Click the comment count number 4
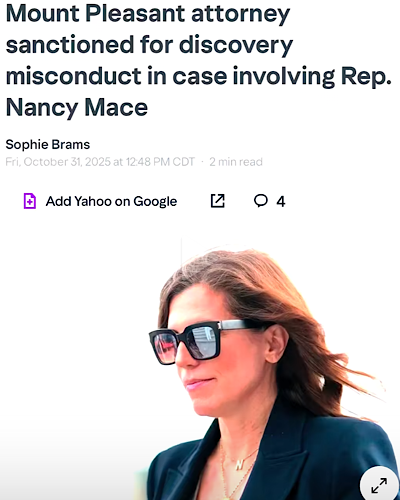This screenshot has width=400, height=500. coord(281,201)
